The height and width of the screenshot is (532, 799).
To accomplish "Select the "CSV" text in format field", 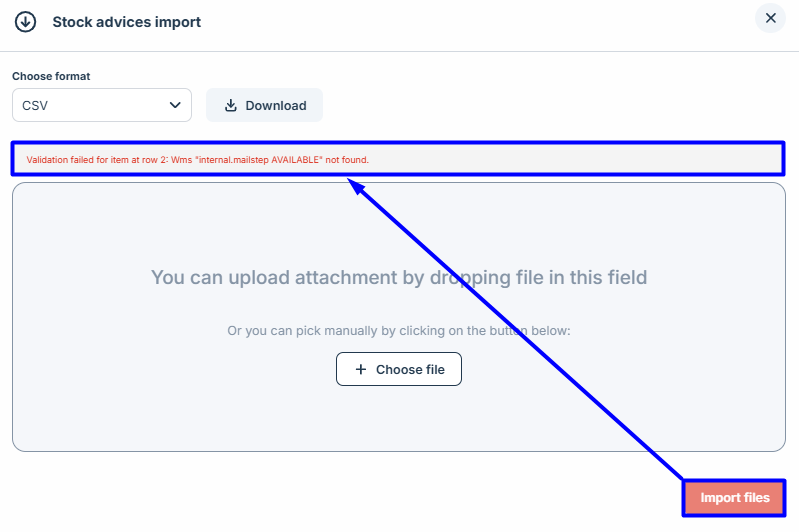I will [35, 105].
